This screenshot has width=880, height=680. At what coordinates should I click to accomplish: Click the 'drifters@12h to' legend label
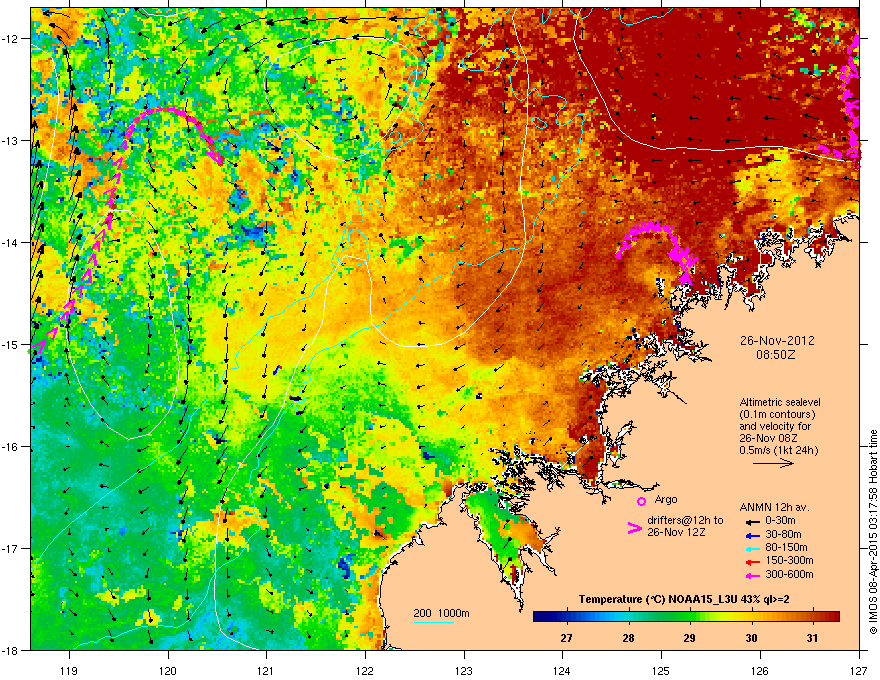[685, 520]
